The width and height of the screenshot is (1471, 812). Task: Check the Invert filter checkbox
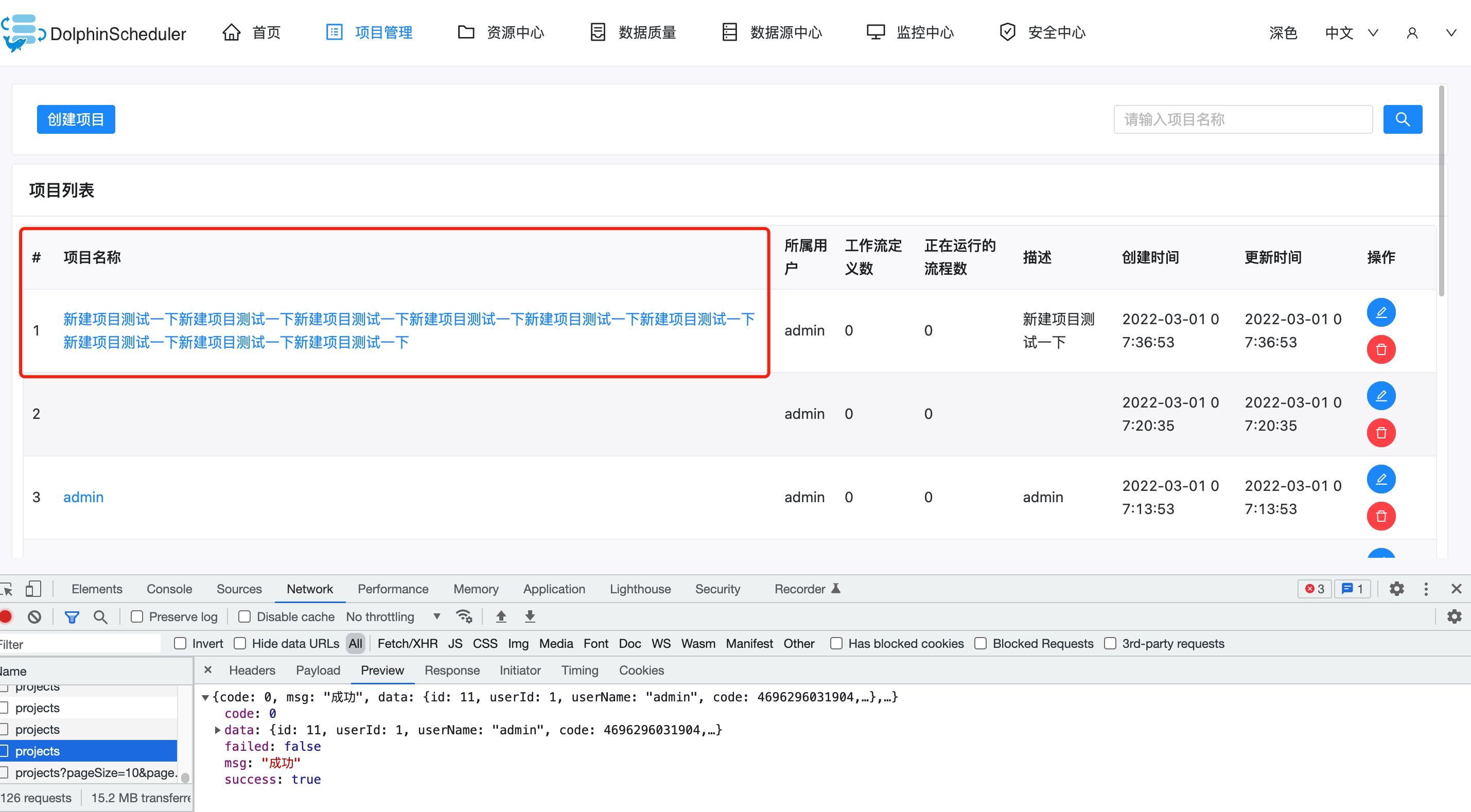point(181,644)
